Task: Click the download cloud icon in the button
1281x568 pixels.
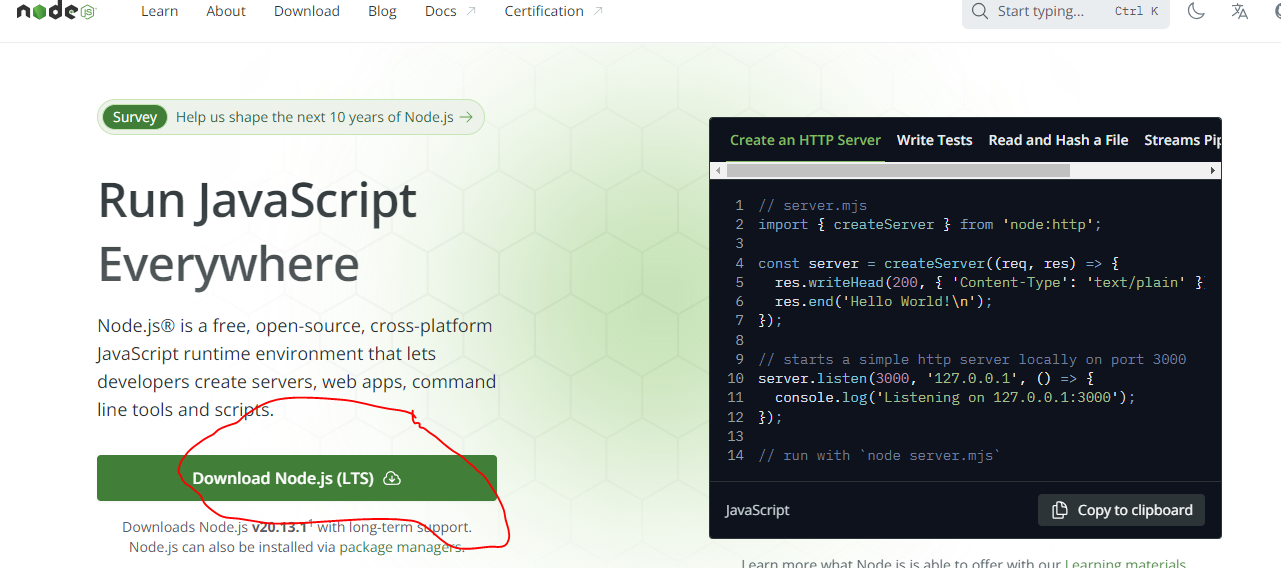Action: 392,478
